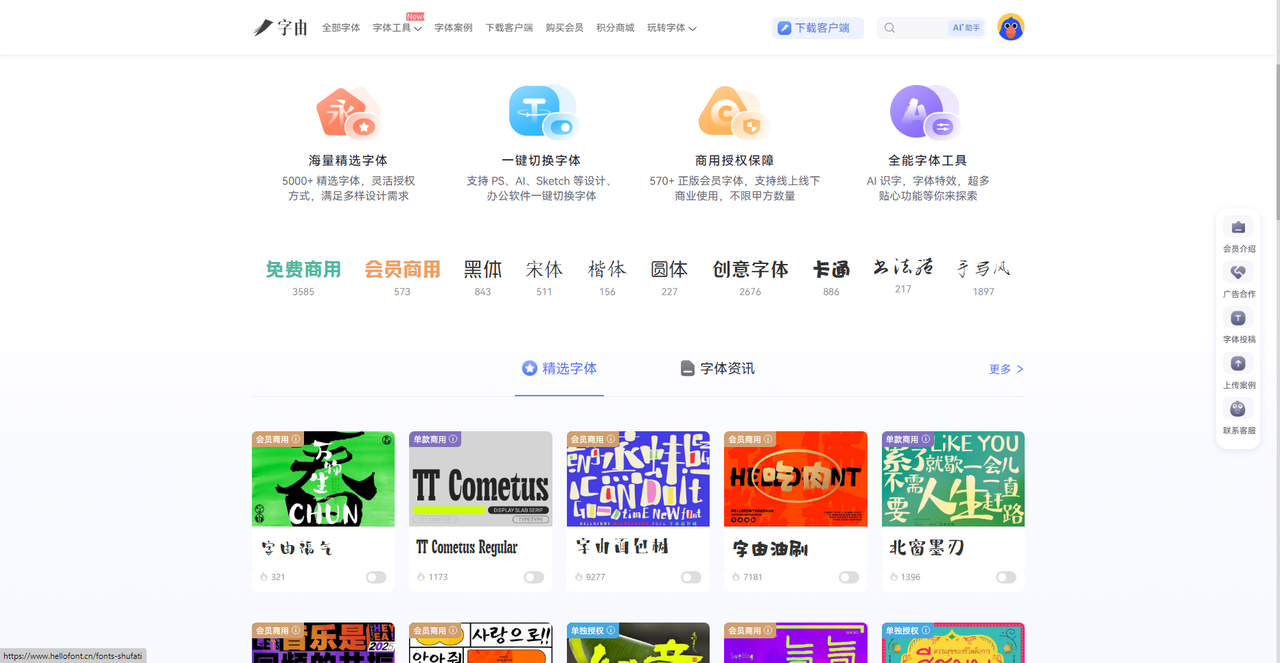Open the 上传案例 upload icon

pos(1238,364)
